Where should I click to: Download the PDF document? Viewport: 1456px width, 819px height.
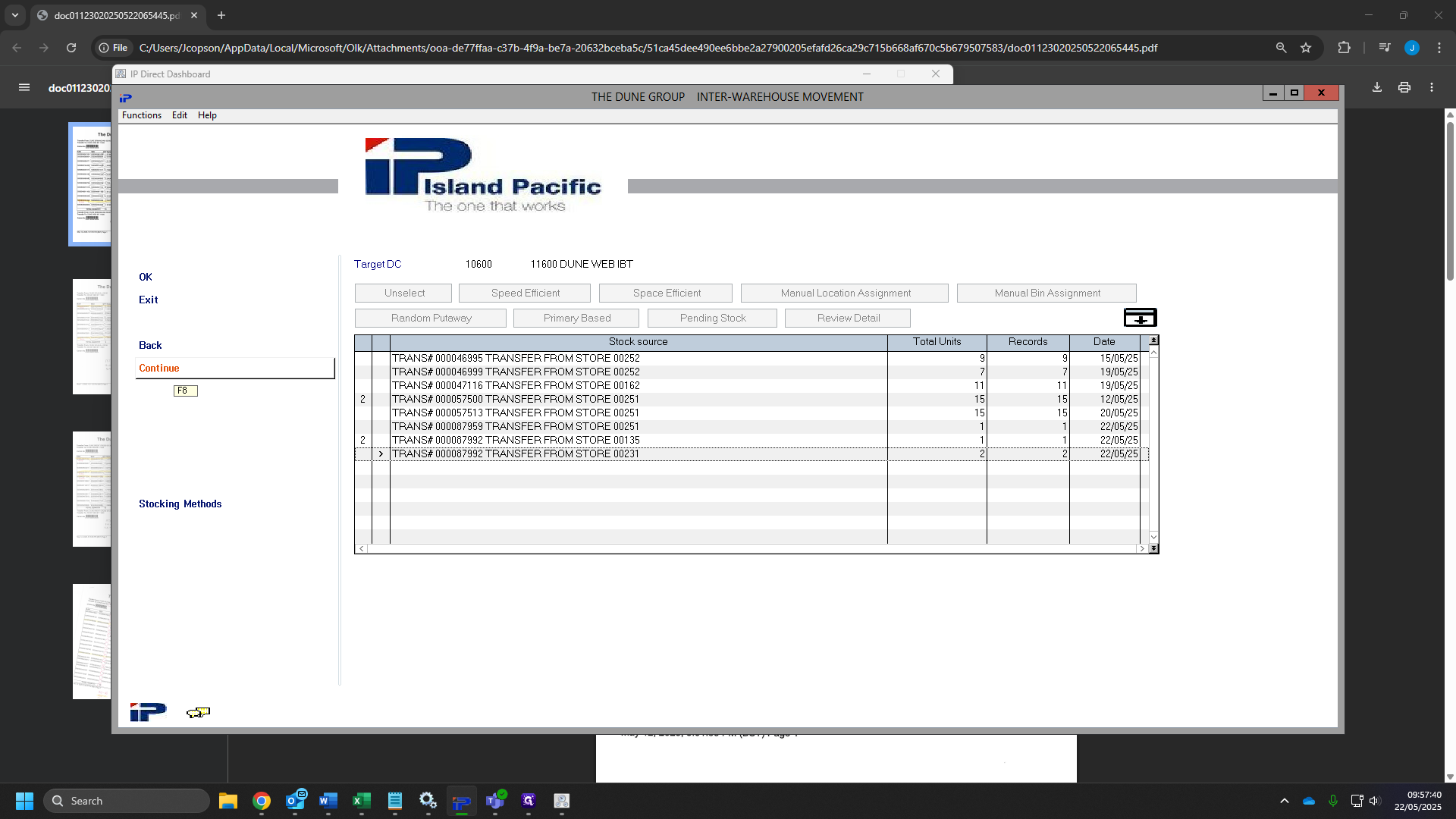pos(1377,87)
